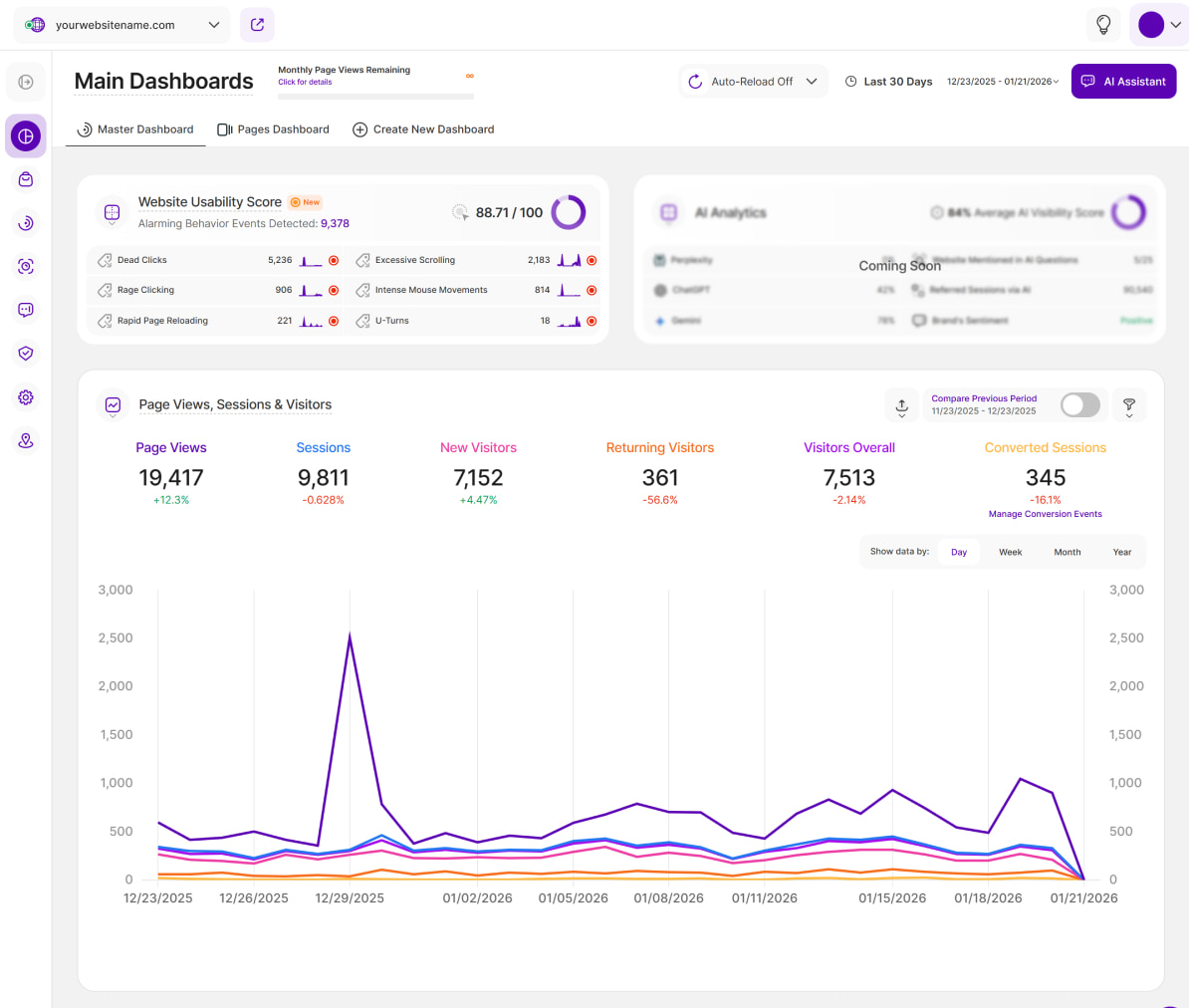Open website in new tab icon

pyautogui.click(x=257, y=25)
